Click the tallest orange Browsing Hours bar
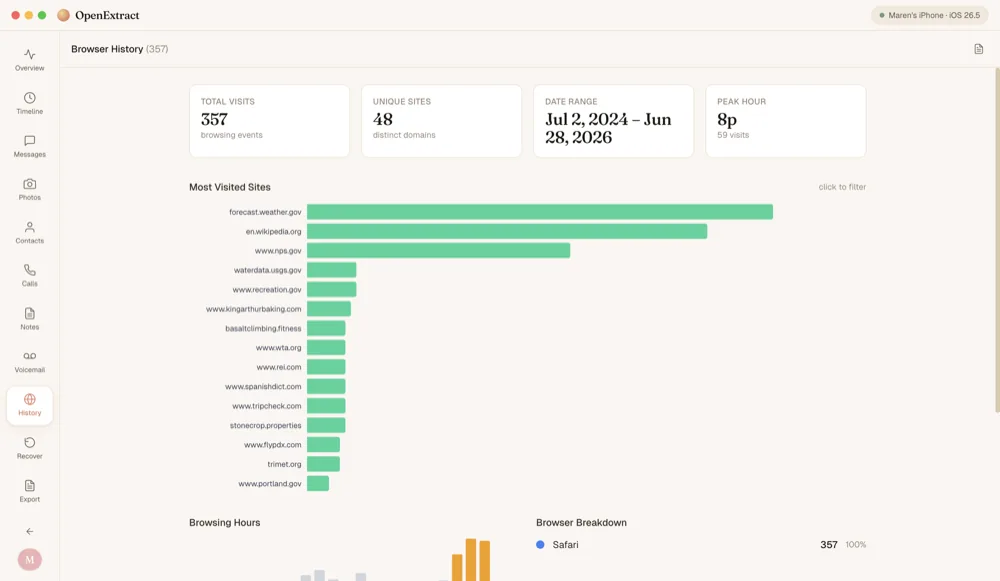 coord(471,560)
